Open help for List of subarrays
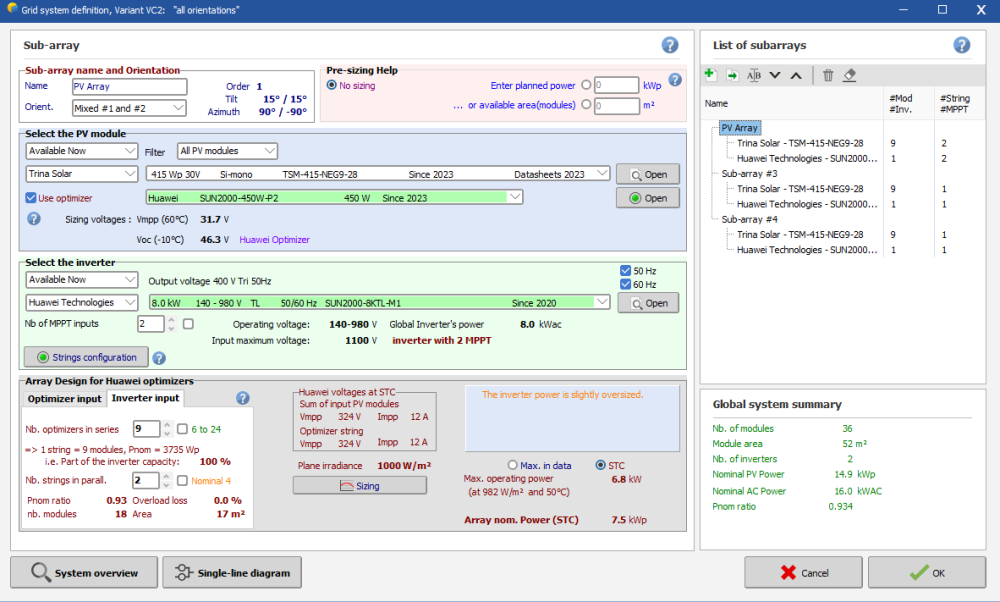The image size is (1000, 602). (962, 45)
